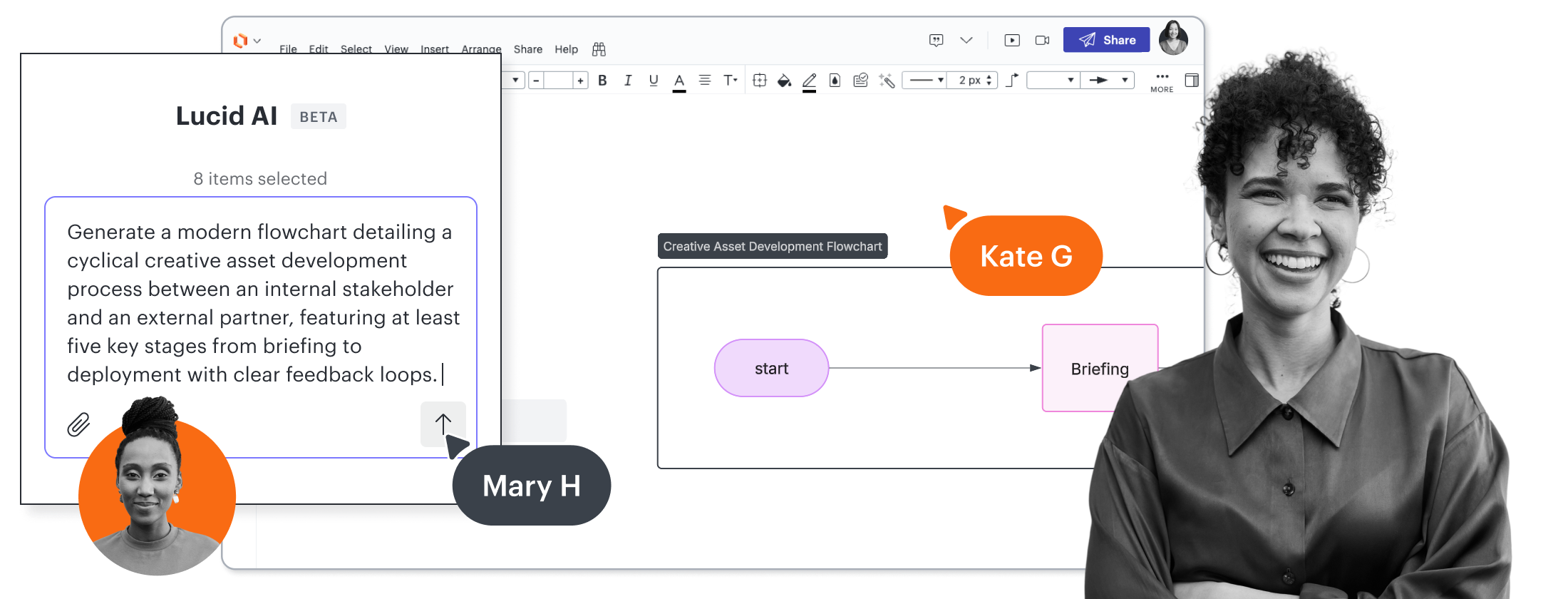Expand the line style dropdown
The image size is (1568, 599).
tap(927, 81)
